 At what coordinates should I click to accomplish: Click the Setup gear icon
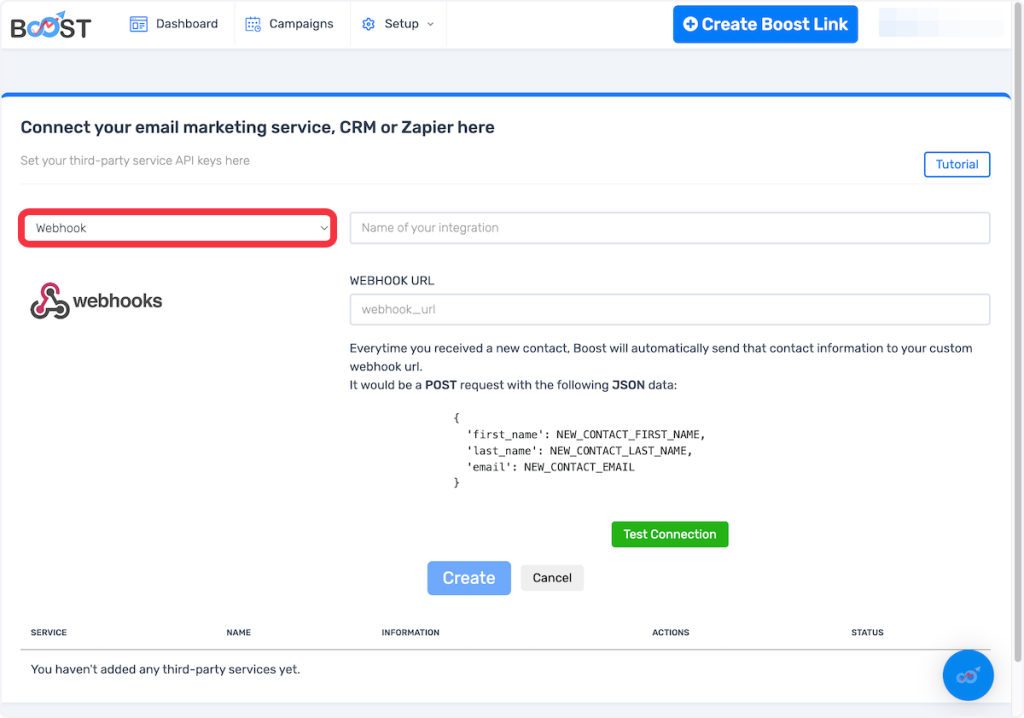coord(368,24)
